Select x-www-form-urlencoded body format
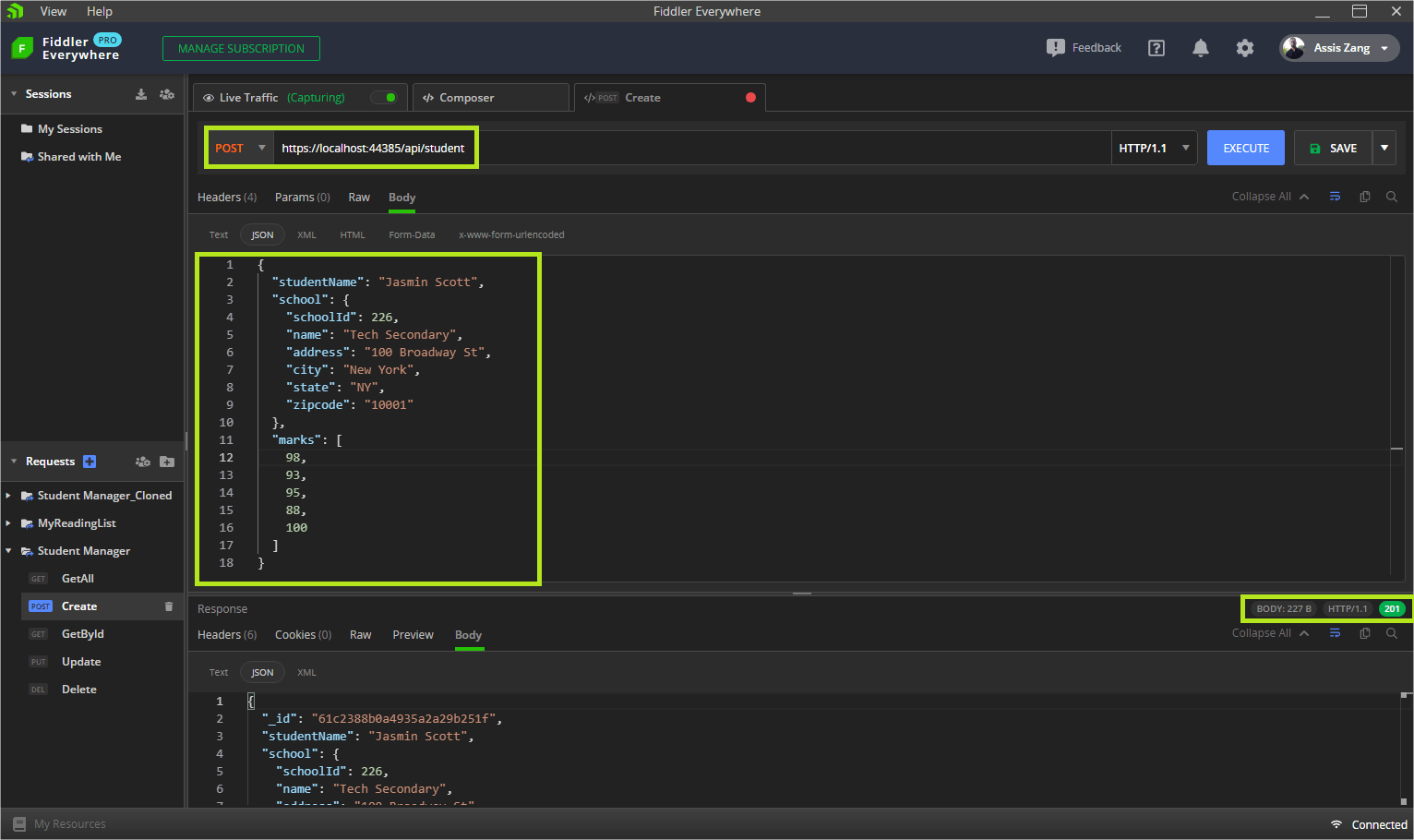The height and width of the screenshot is (840, 1414). click(x=511, y=234)
